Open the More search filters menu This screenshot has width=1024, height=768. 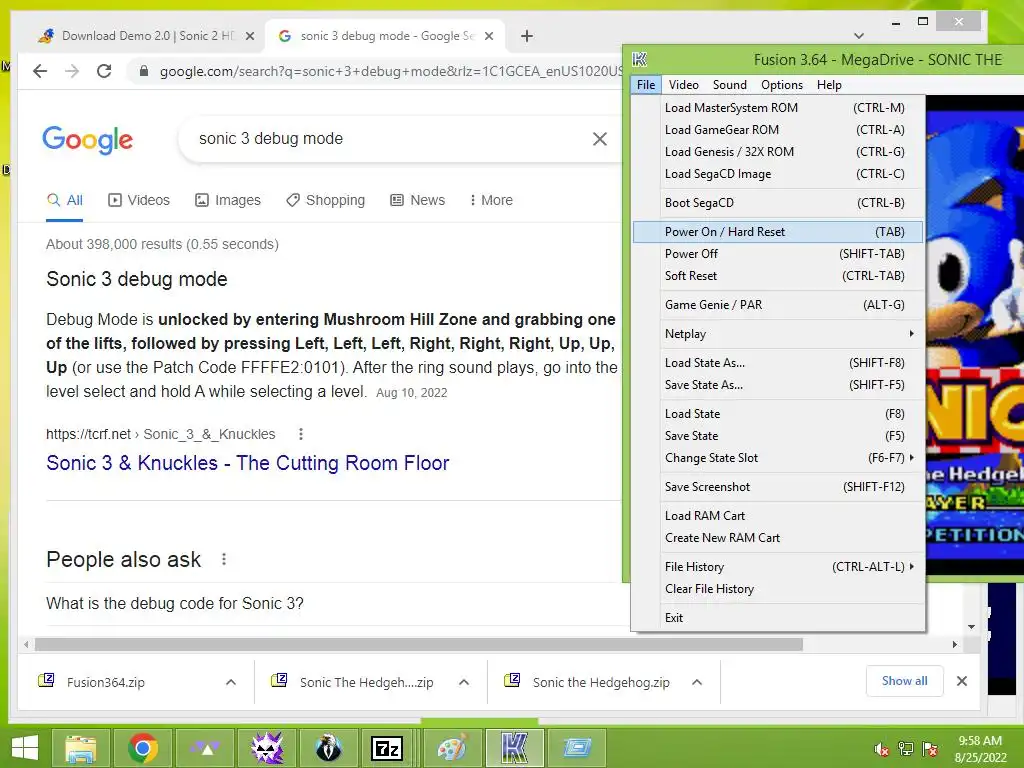click(491, 200)
